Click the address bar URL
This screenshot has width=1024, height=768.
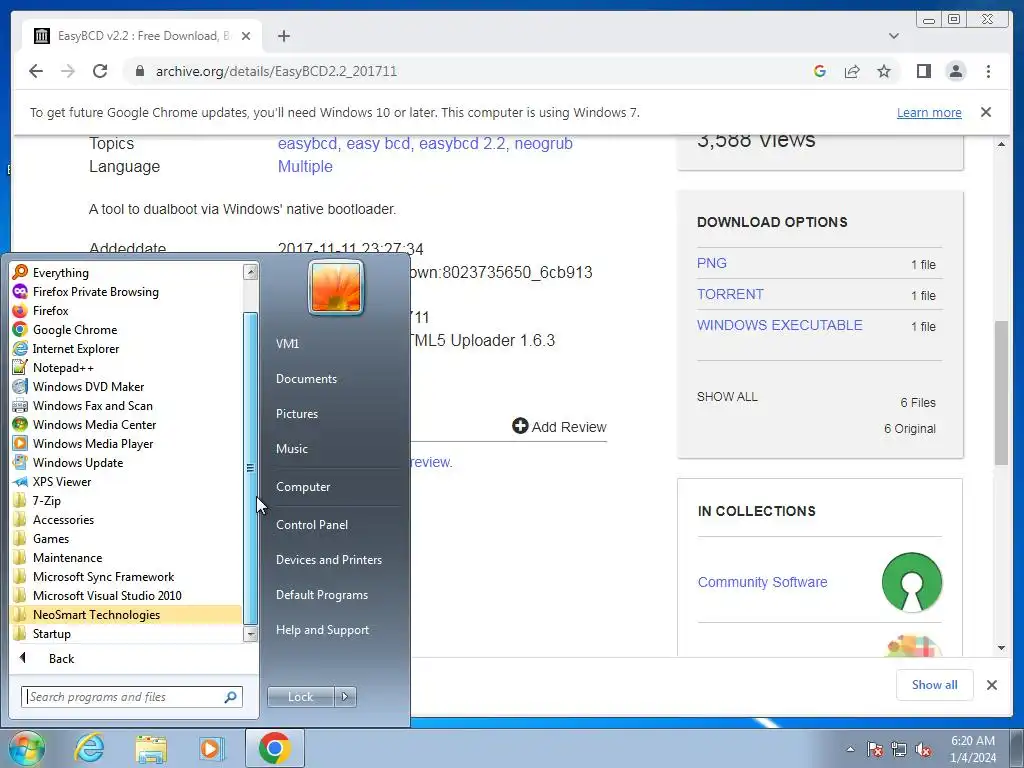(276, 71)
